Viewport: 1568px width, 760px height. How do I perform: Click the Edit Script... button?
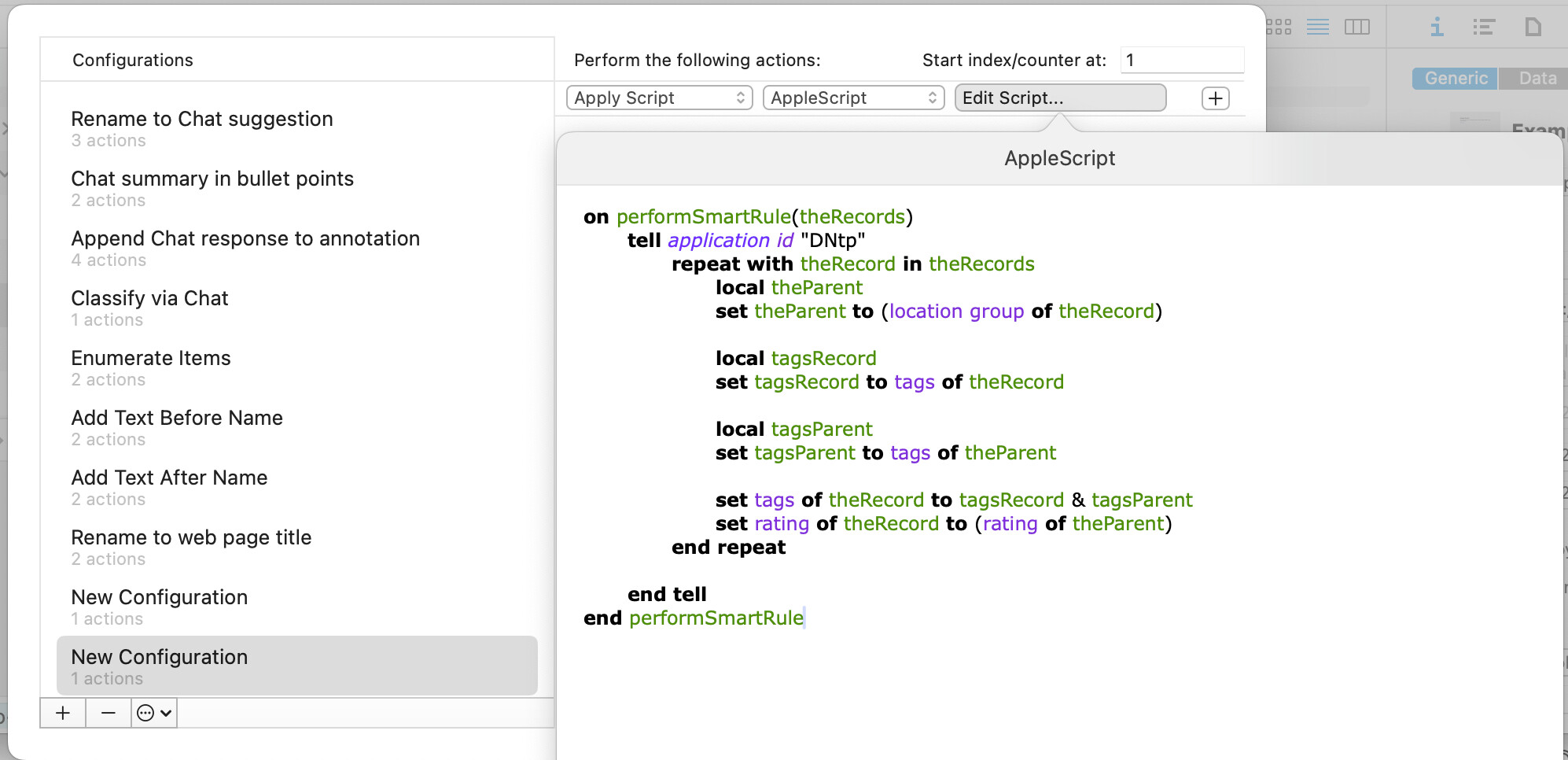(x=1059, y=98)
